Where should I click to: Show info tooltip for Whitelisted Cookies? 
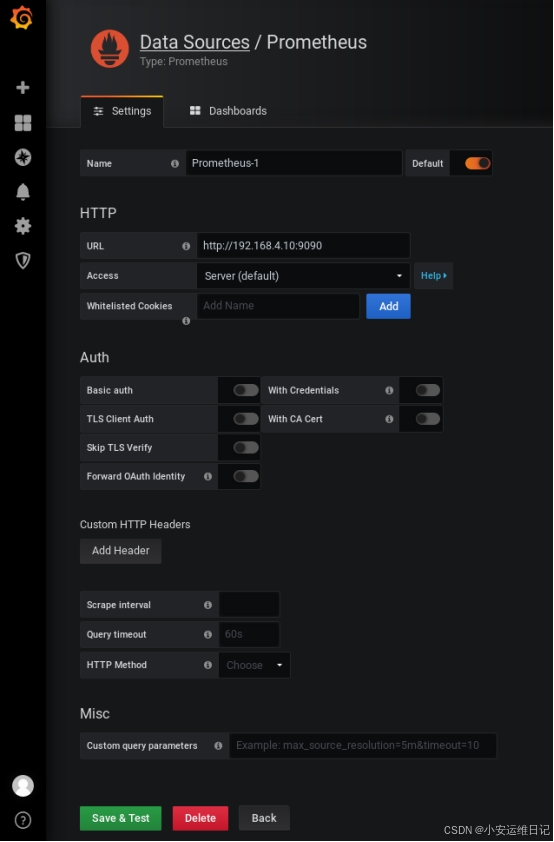tap(186, 321)
